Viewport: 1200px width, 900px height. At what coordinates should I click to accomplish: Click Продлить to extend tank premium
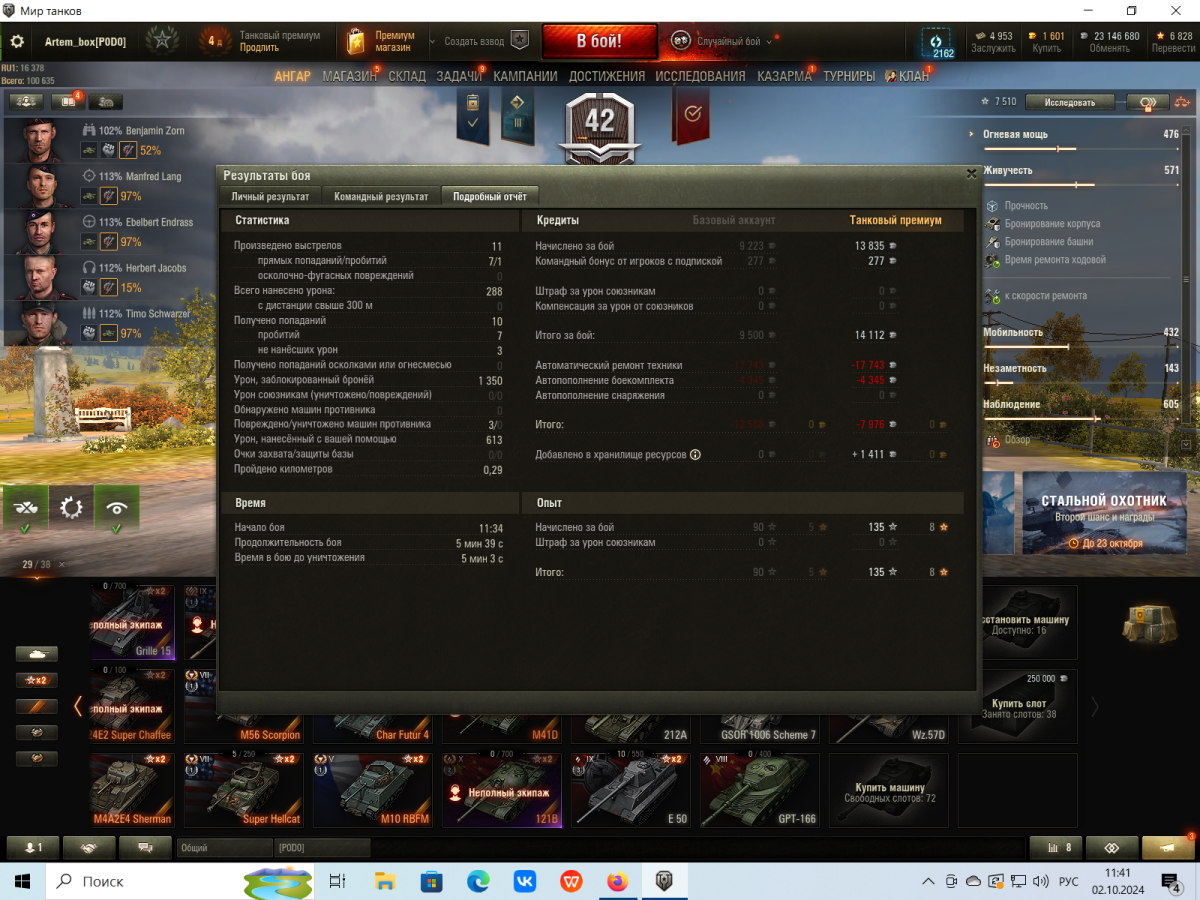coord(259,48)
